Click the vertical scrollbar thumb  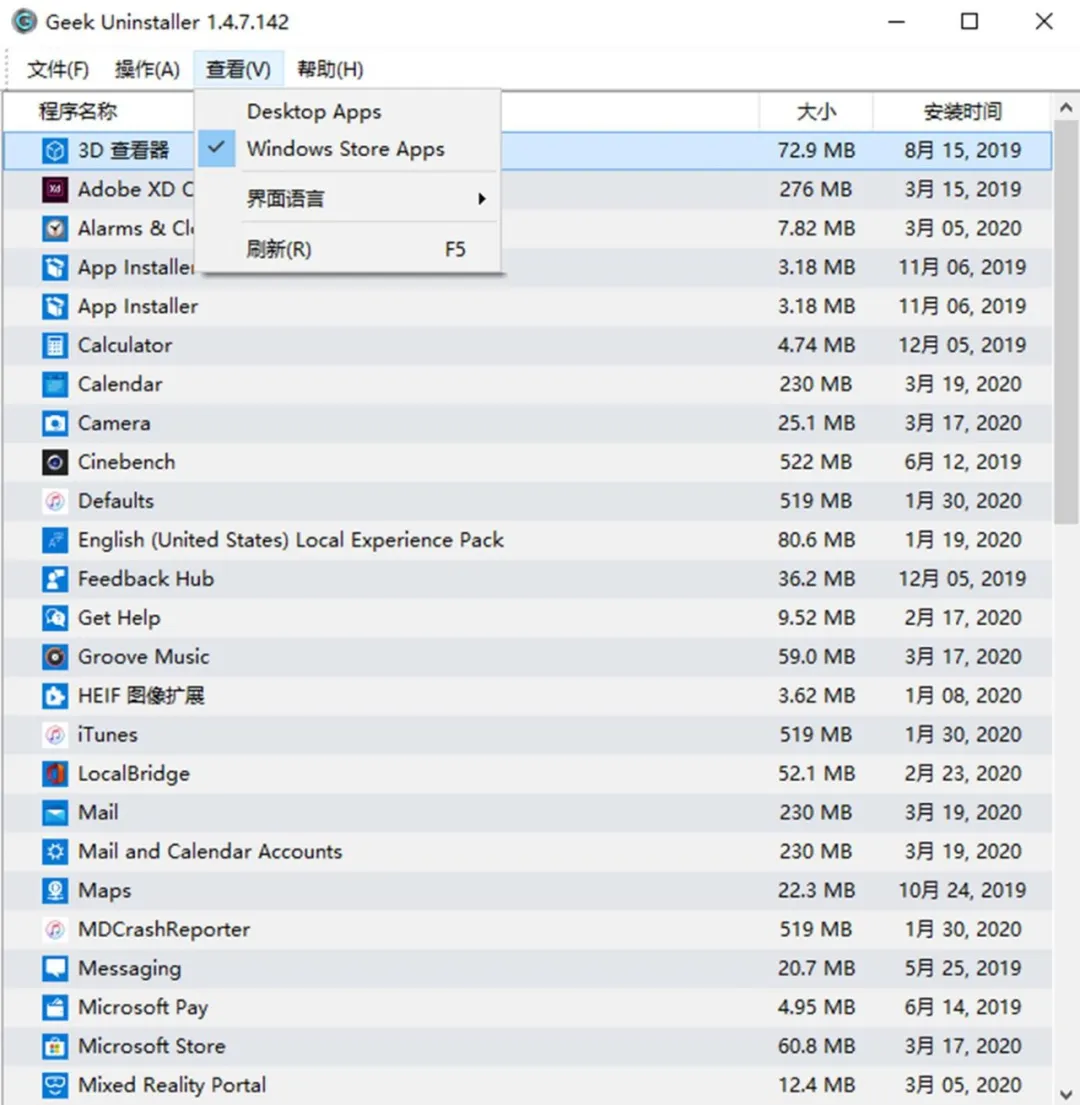1066,322
